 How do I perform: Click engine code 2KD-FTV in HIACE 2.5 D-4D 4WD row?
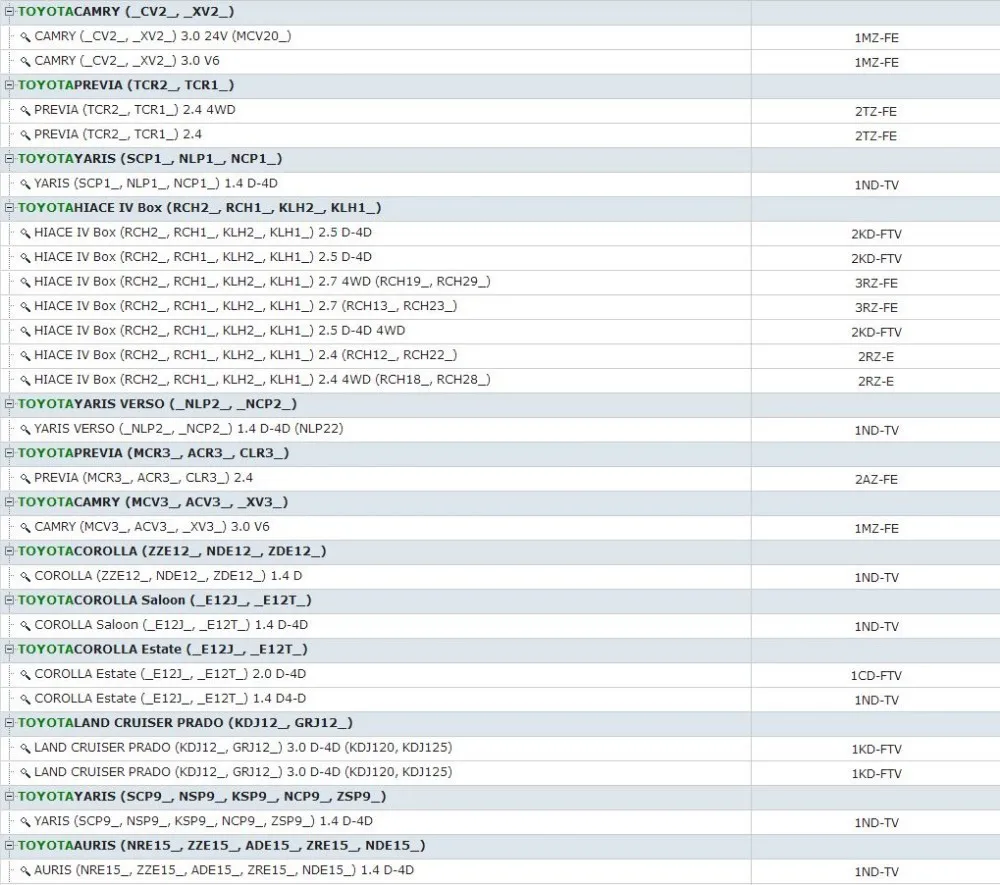(x=876, y=332)
